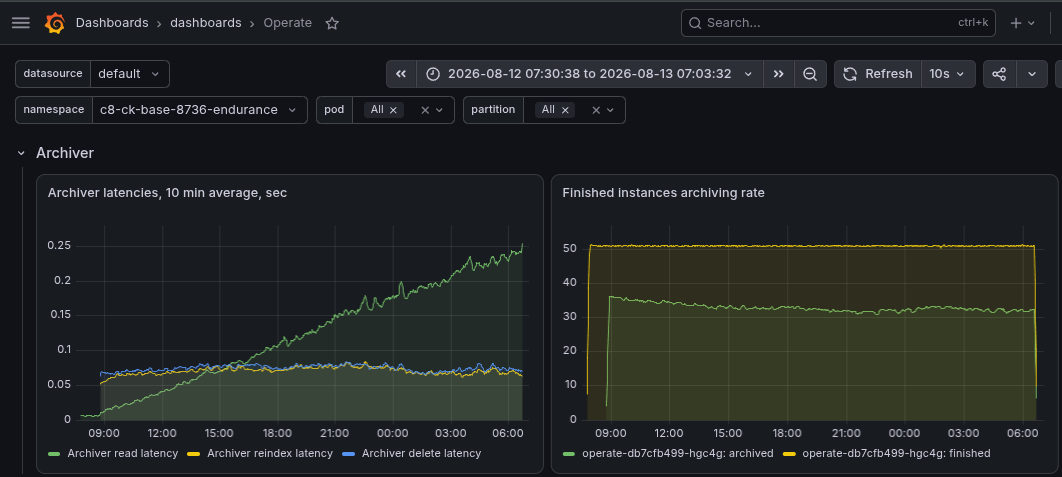Click the namespace label
This screenshot has width=1062, height=477.
coord(54,110)
